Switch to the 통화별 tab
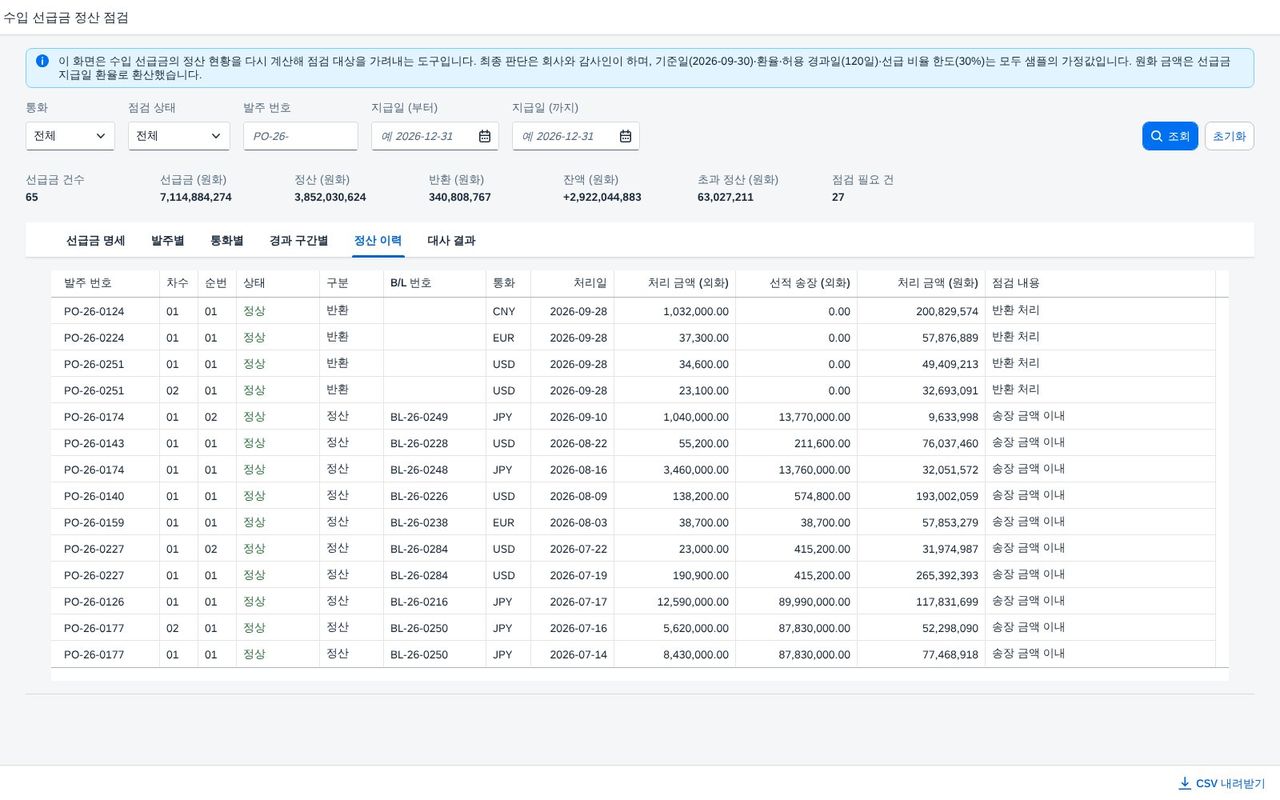 [x=227, y=241]
